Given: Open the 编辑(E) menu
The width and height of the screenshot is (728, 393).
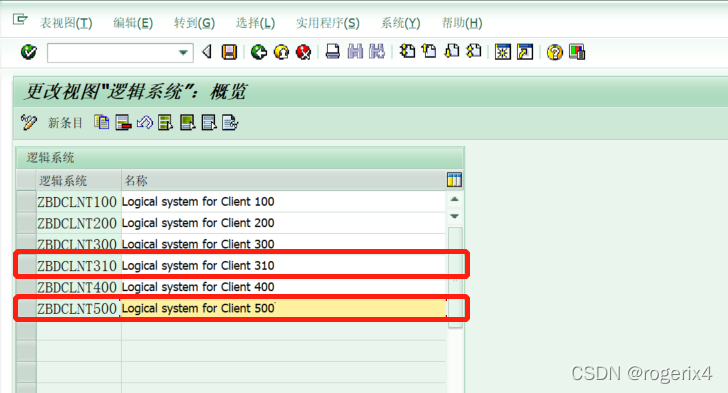Looking at the screenshot, I should pyautogui.click(x=133, y=23).
